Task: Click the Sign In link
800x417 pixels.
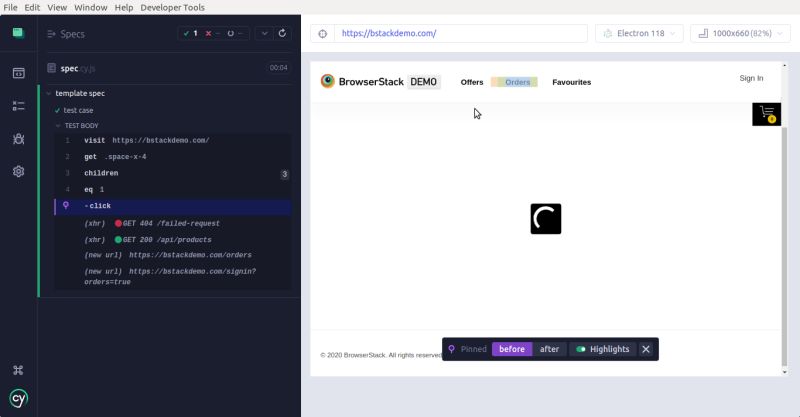Action: [752, 78]
